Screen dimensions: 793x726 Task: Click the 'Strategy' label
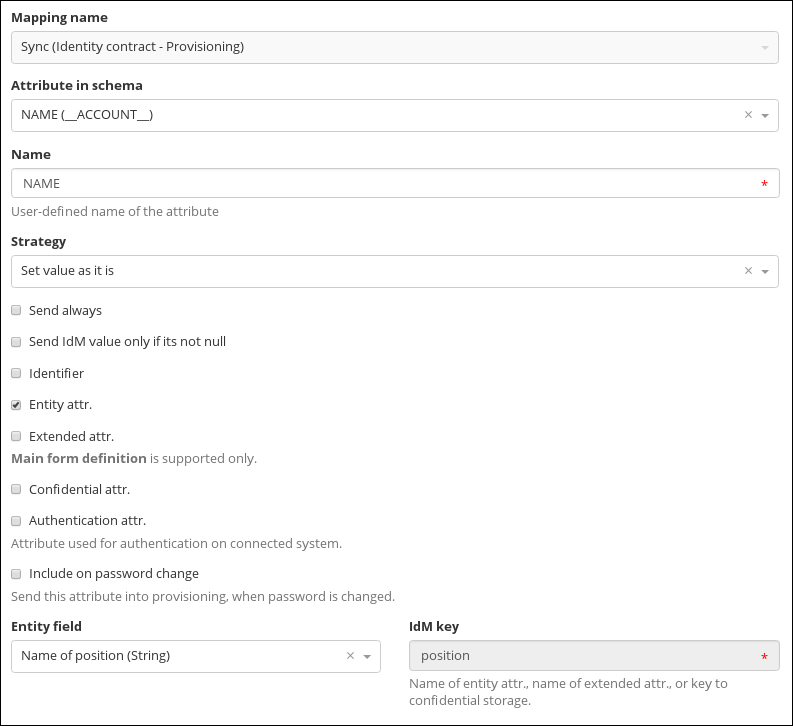coord(38,242)
